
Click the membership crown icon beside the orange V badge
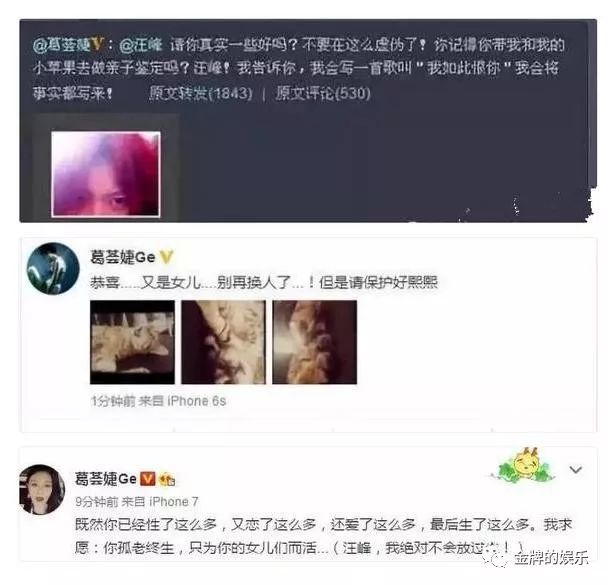click(x=167, y=480)
